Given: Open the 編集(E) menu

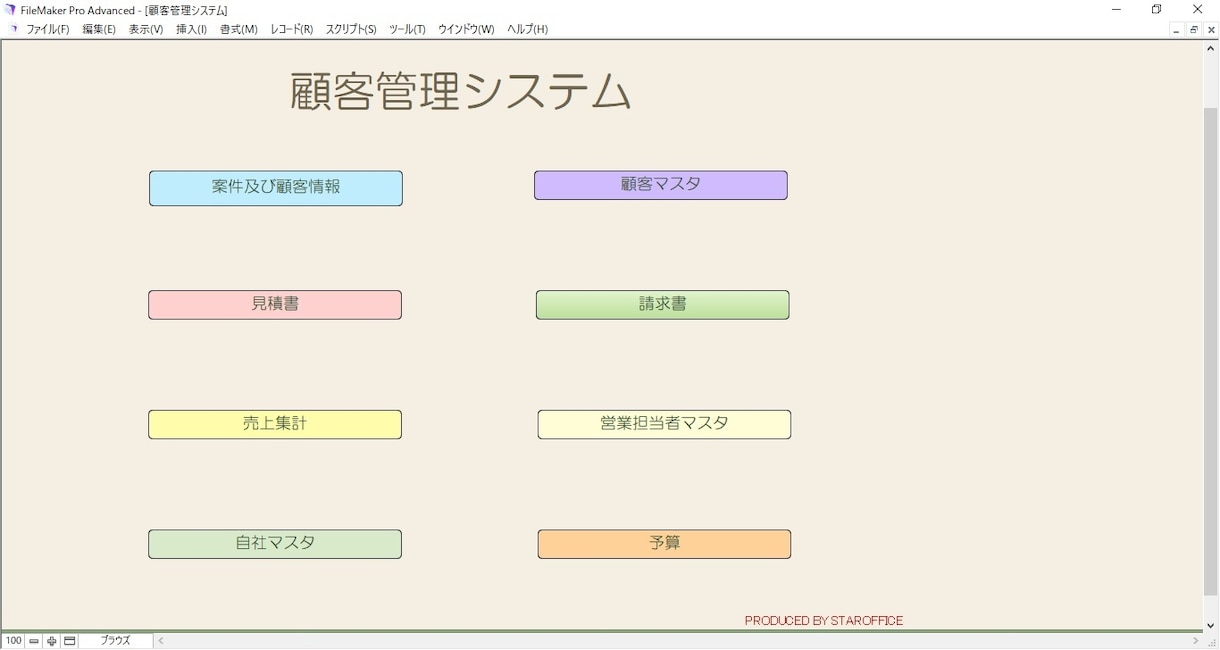Looking at the screenshot, I should click(x=99, y=29).
